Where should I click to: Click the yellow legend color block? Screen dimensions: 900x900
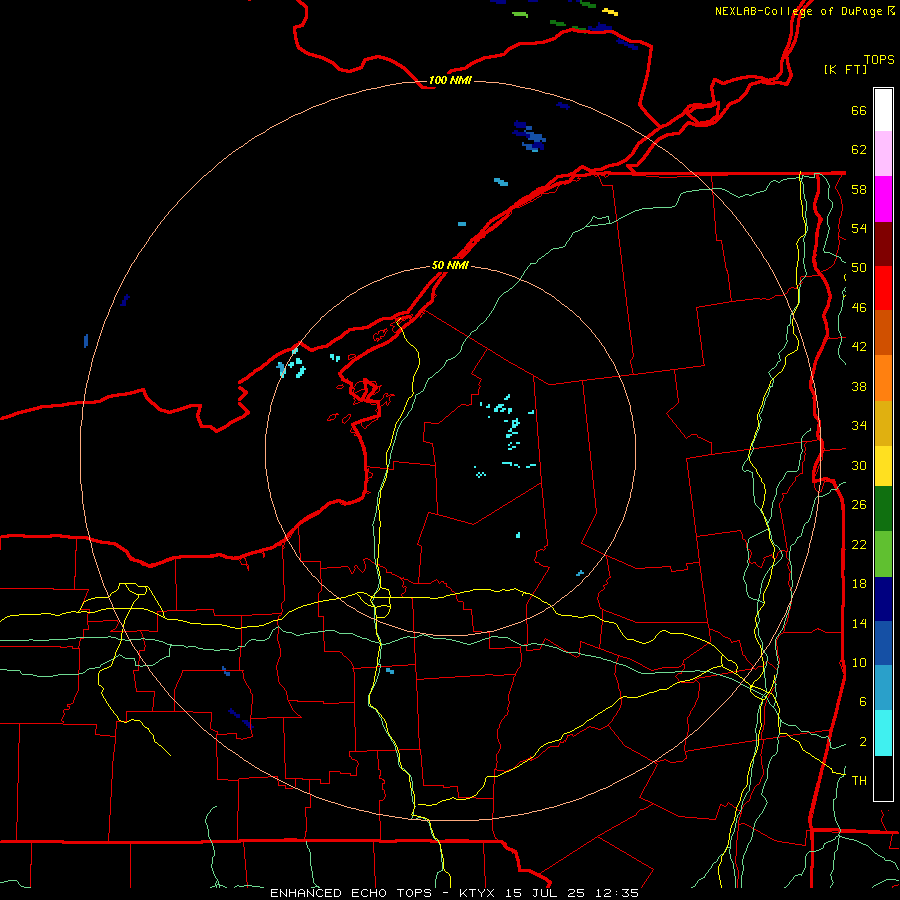883,466
